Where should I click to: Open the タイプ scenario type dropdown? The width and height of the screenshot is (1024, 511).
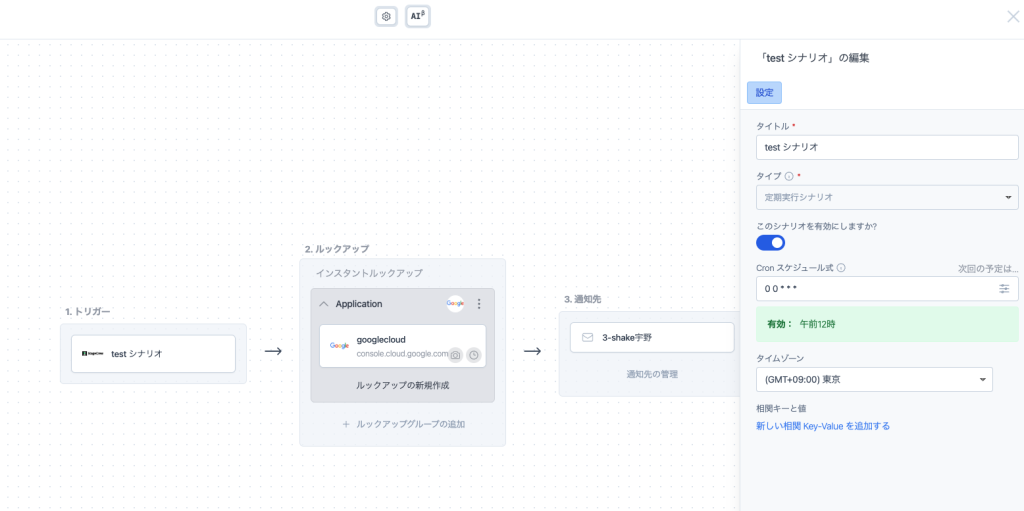coord(886,198)
